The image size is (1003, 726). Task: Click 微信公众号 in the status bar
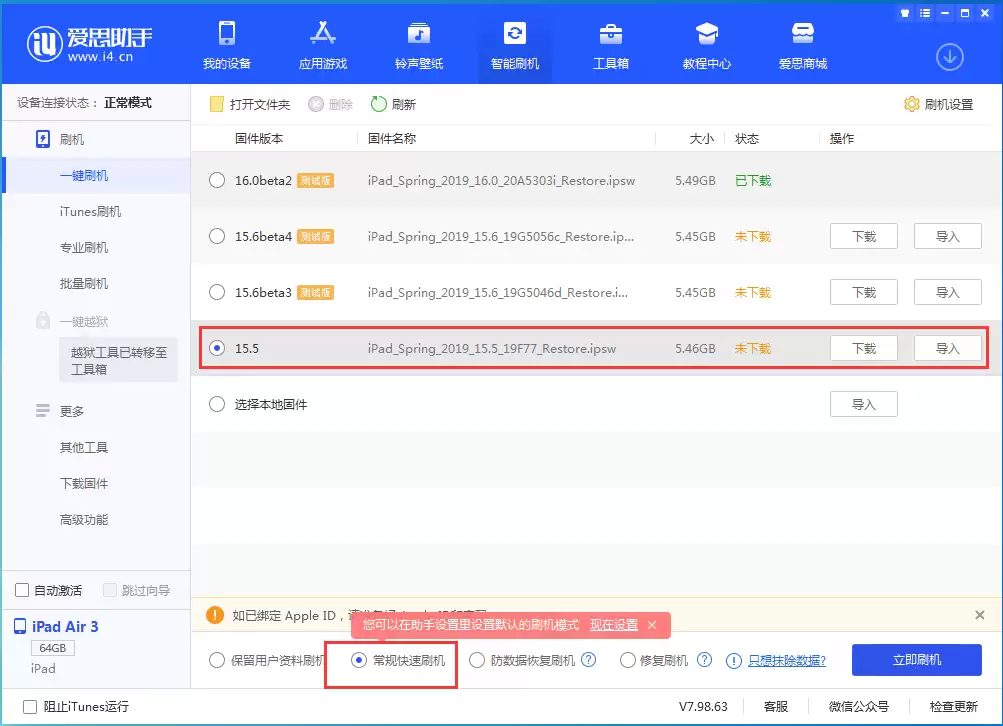coord(858,707)
